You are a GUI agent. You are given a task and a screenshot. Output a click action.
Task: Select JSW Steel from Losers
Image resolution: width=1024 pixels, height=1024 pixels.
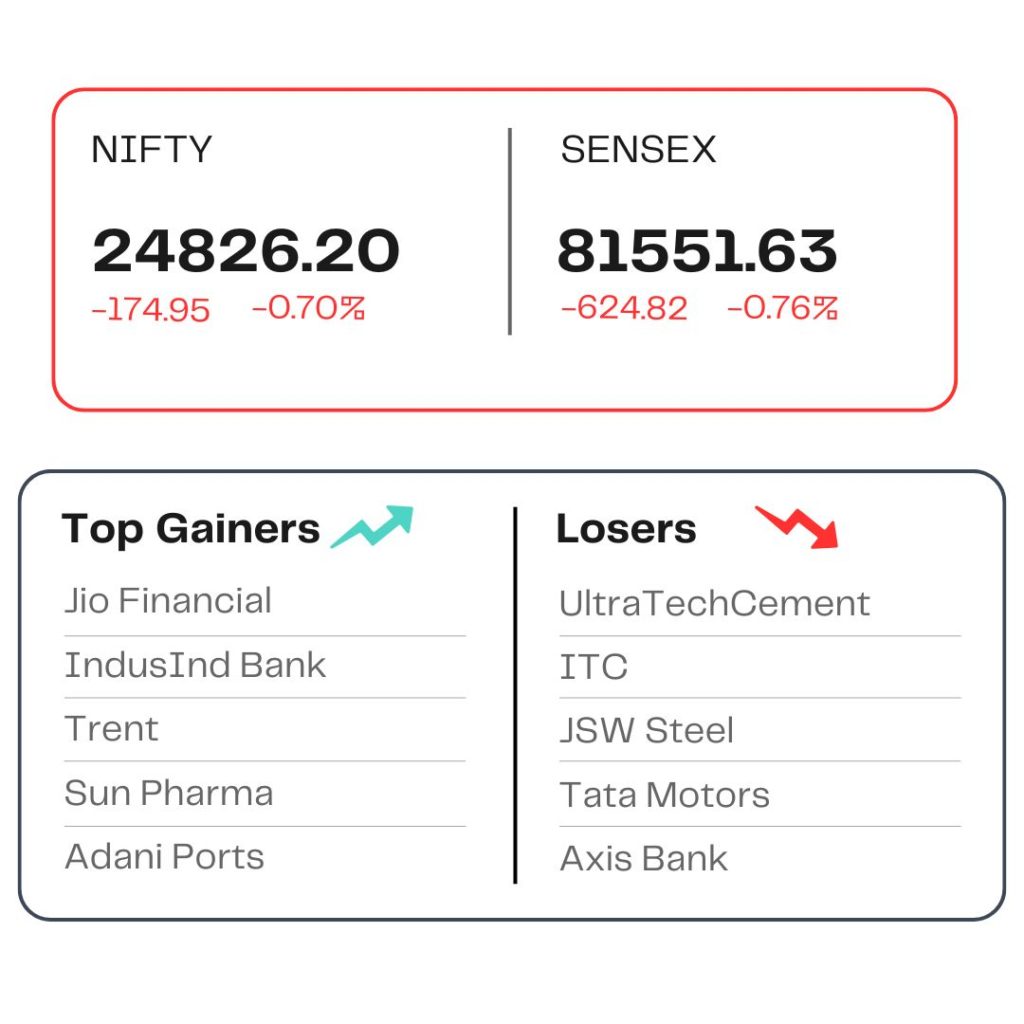(x=647, y=730)
